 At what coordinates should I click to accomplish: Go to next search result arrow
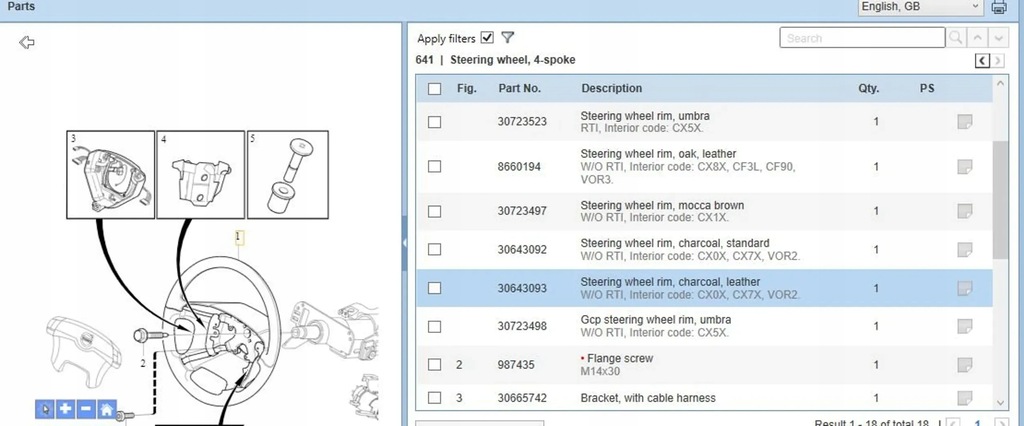point(998,38)
